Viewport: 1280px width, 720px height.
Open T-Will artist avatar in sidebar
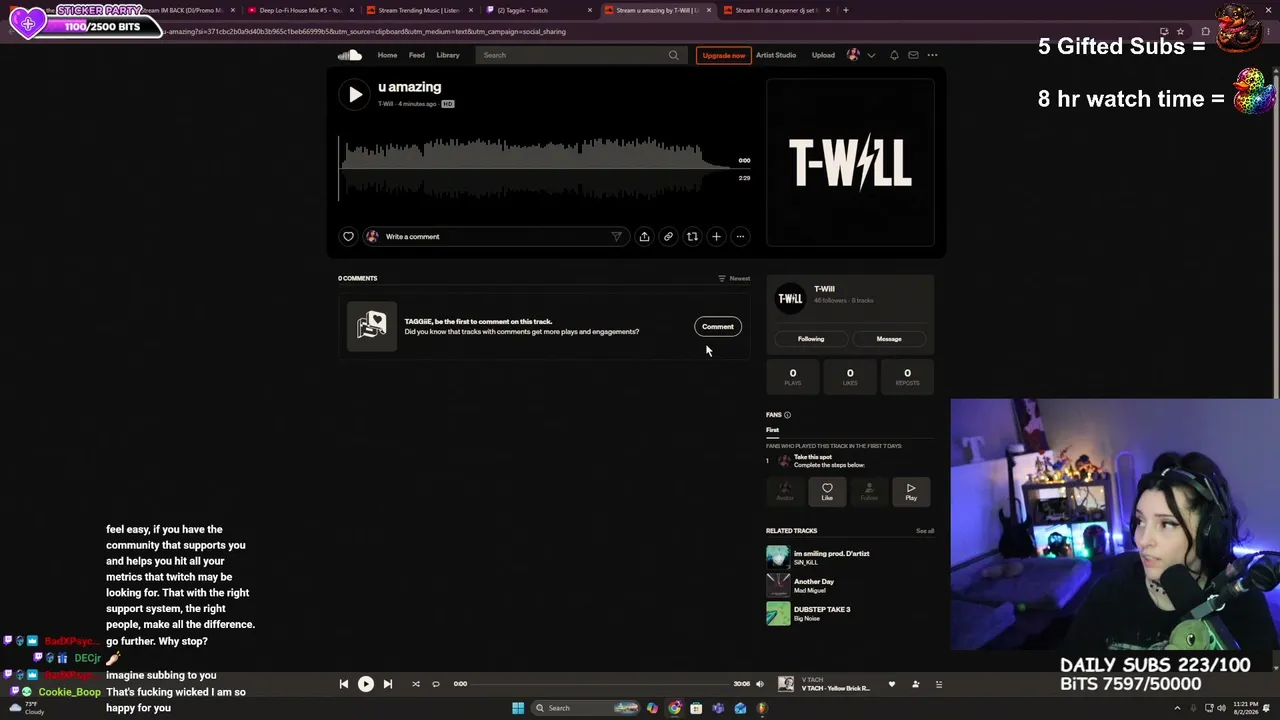pyautogui.click(x=790, y=298)
